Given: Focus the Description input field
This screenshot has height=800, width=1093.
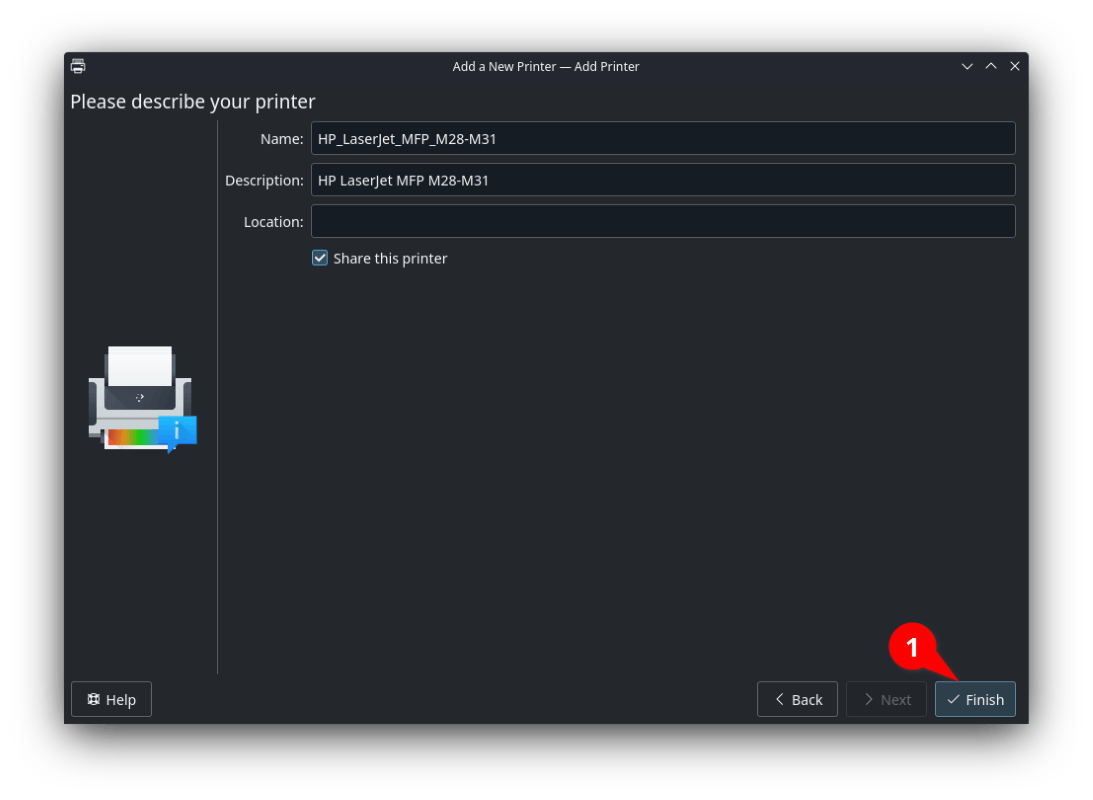Looking at the screenshot, I should tap(663, 180).
